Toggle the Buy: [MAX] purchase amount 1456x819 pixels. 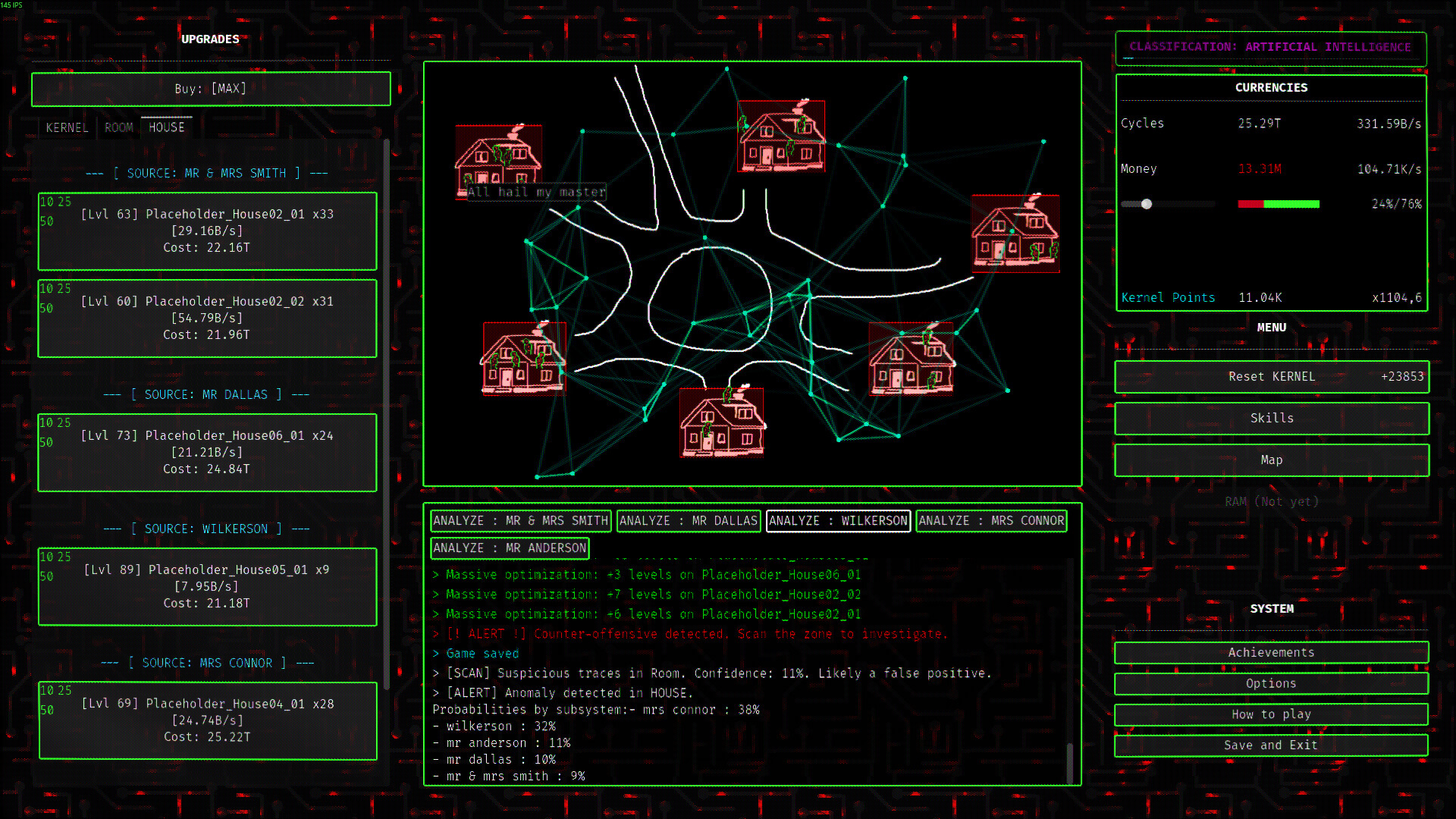click(211, 89)
